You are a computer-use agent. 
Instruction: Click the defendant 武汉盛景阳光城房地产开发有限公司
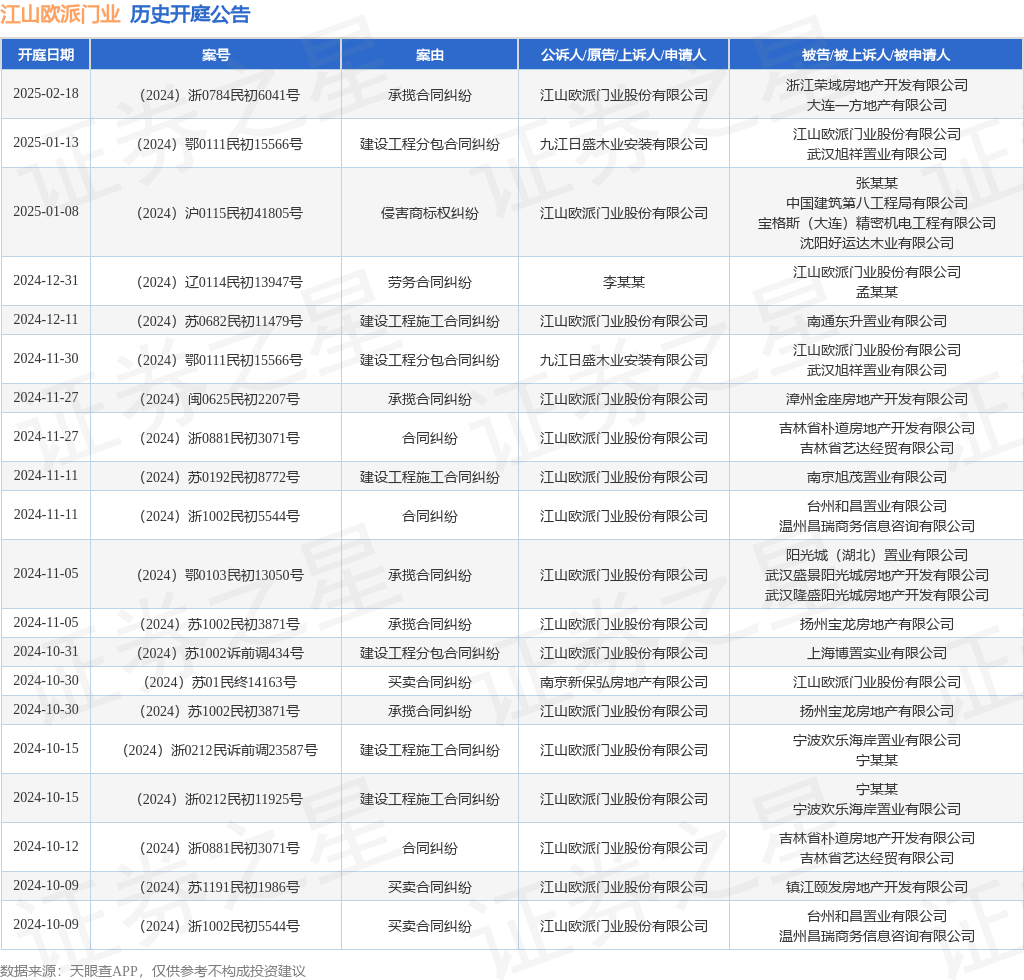(x=876, y=575)
